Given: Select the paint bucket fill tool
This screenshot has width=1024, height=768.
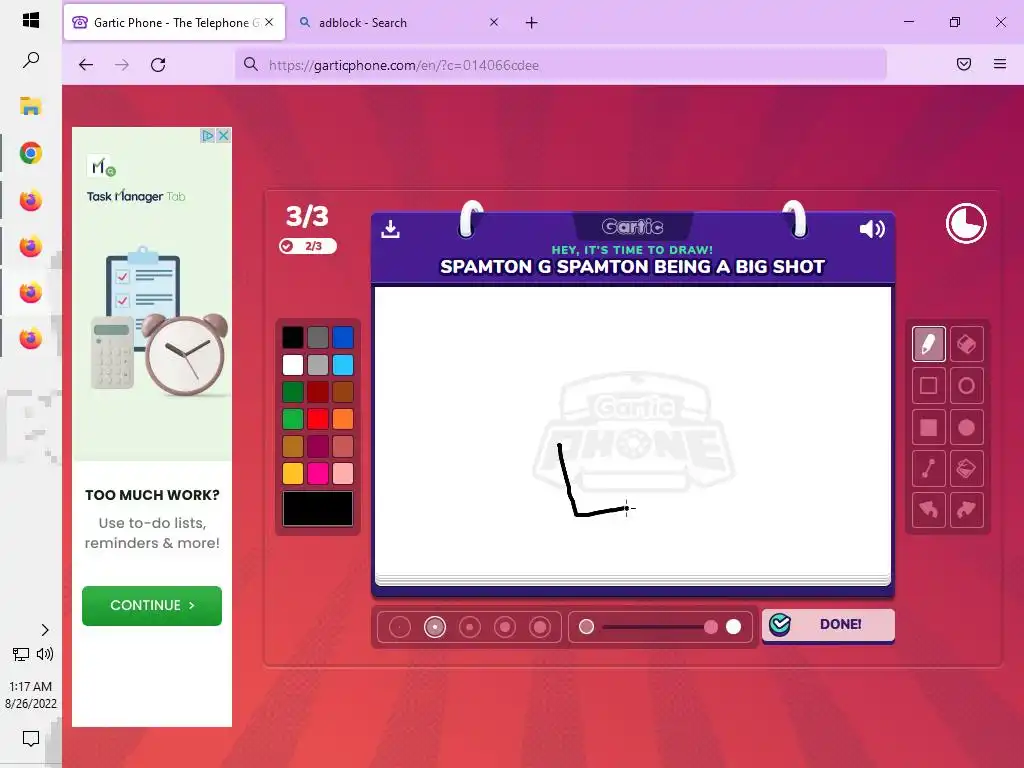Looking at the screenshot, I should (966, 468).
